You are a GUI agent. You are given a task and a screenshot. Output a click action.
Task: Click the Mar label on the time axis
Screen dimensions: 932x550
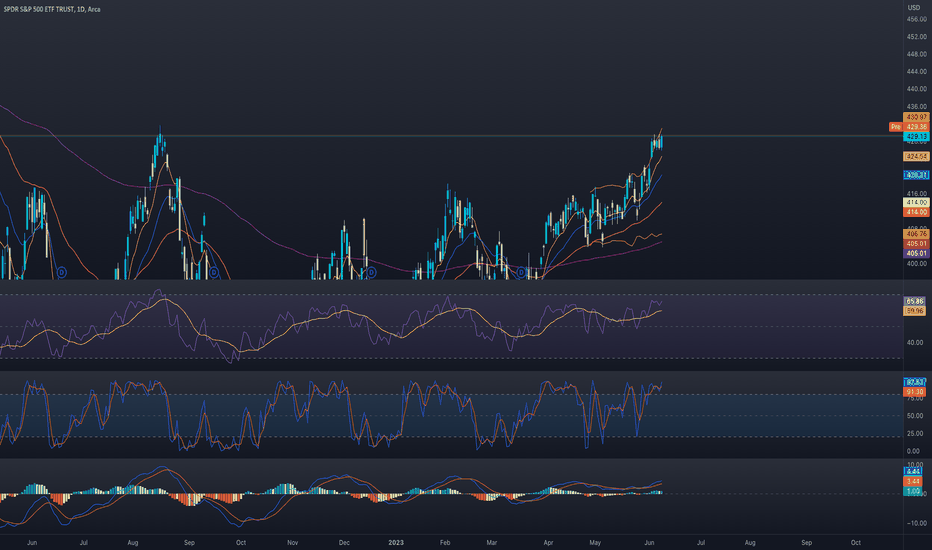click(492, 542)
